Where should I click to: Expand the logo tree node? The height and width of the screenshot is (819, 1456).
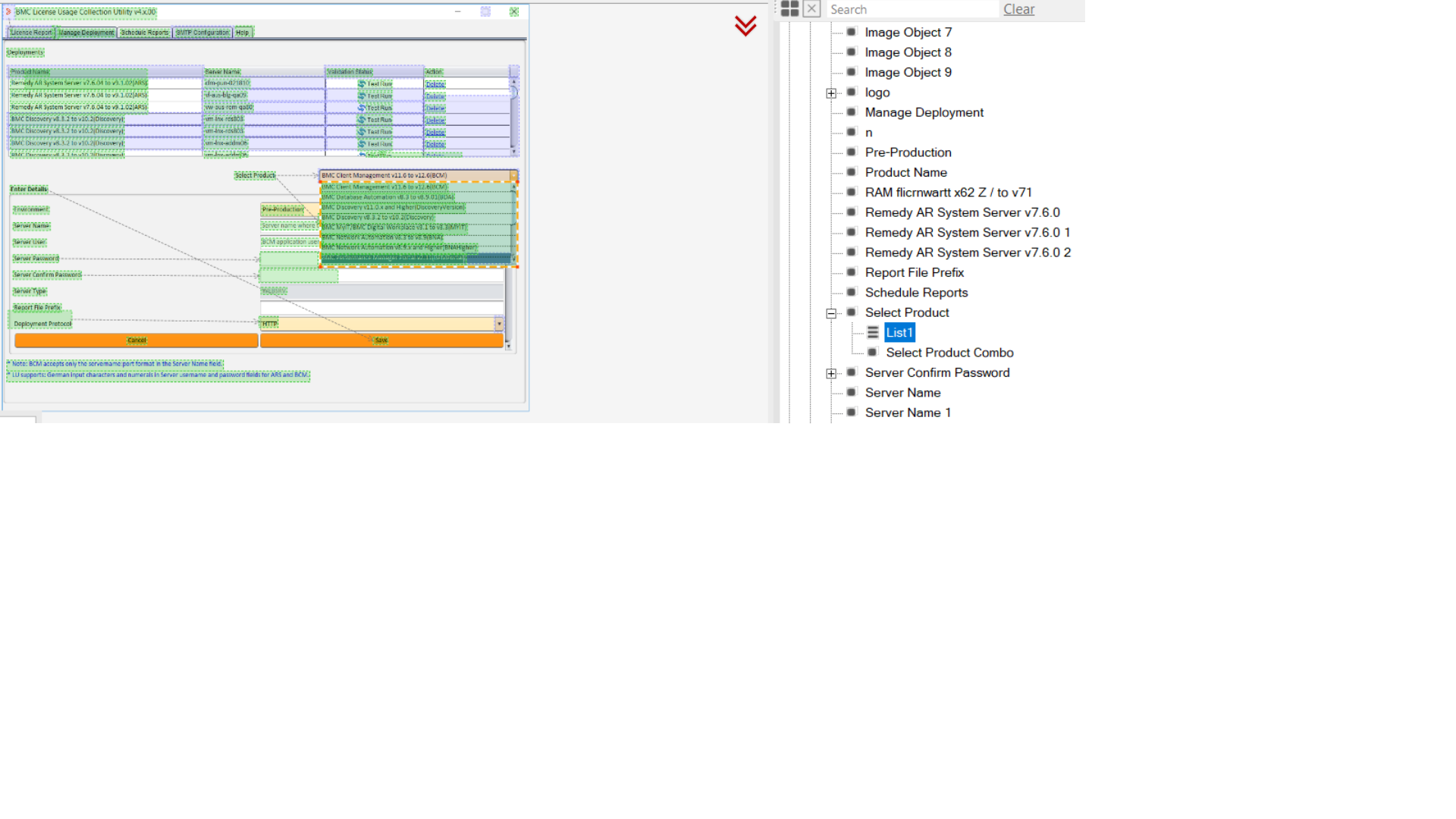pyautogui.click(x=831, y=93)
